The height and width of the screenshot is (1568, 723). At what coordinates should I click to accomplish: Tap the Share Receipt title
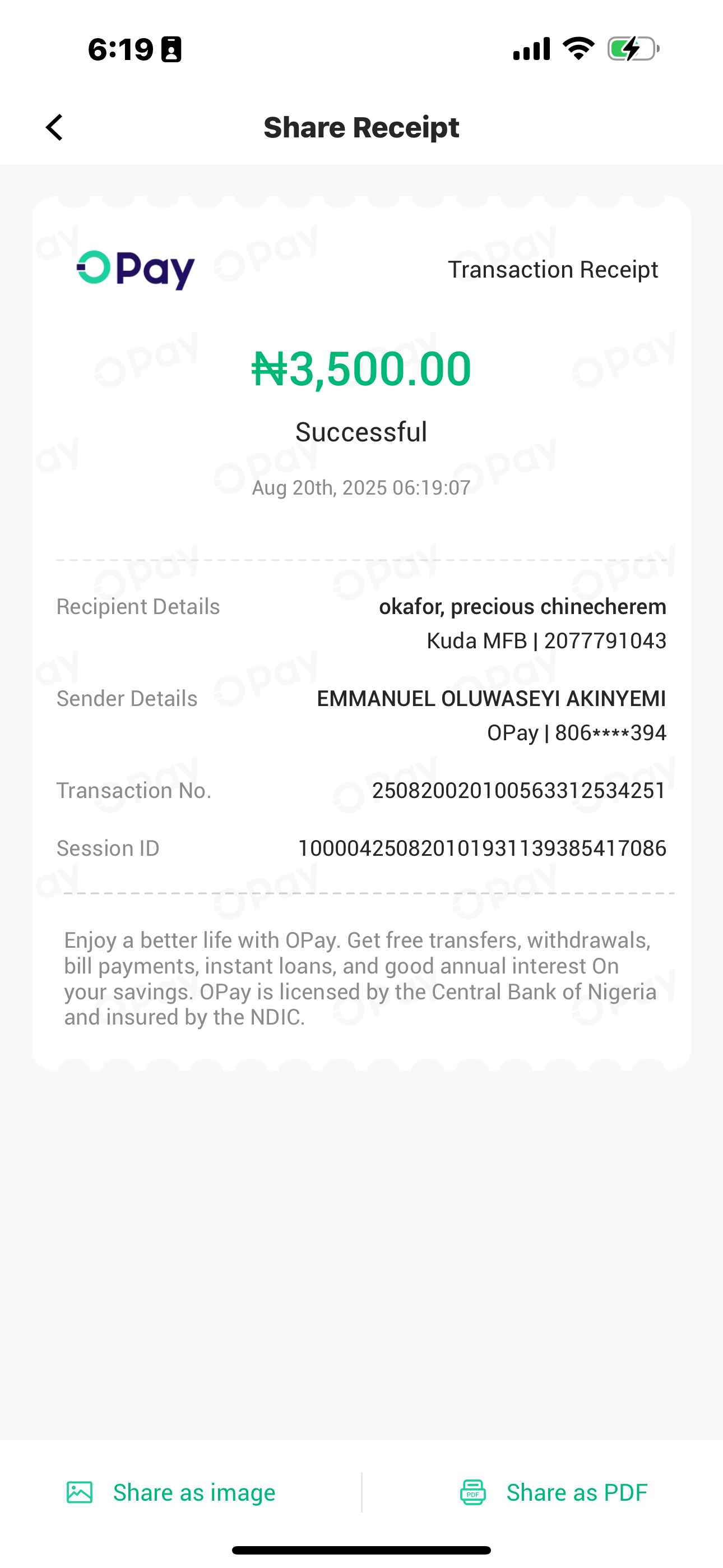click(x=361, y=128)
